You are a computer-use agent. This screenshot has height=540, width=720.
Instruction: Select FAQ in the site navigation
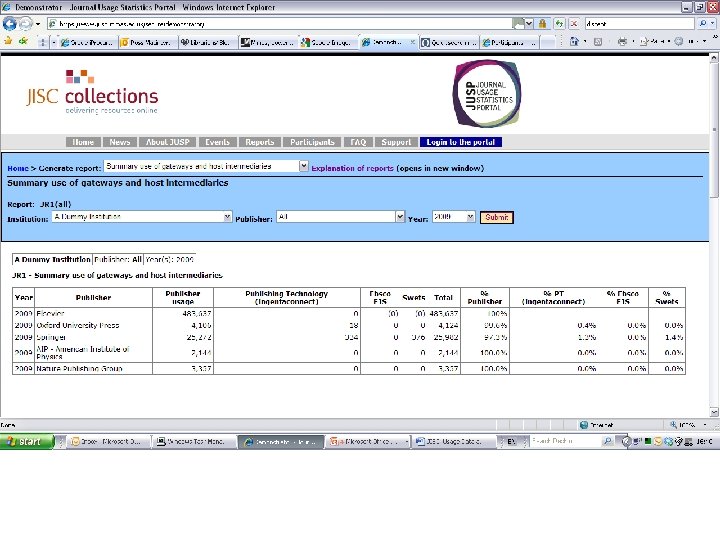tap(358, 142)
